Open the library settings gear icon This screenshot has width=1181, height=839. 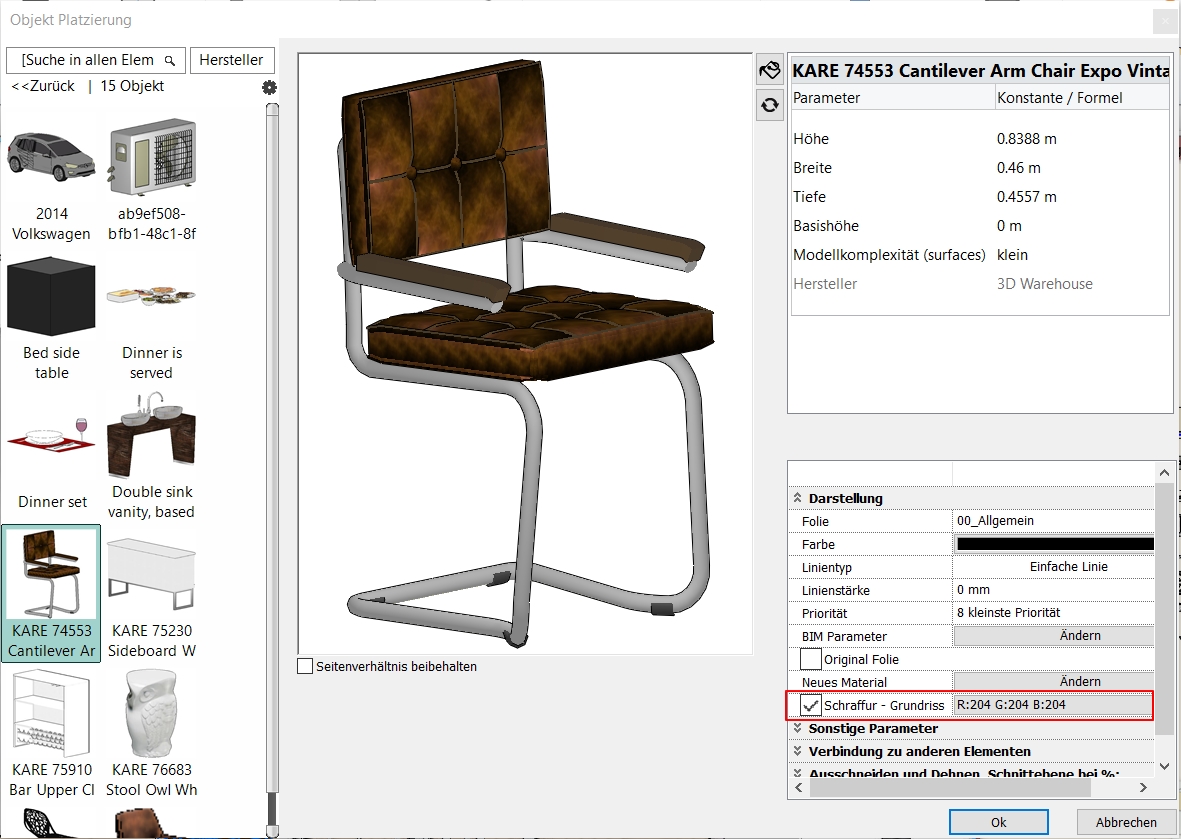[x=269, y=87]
